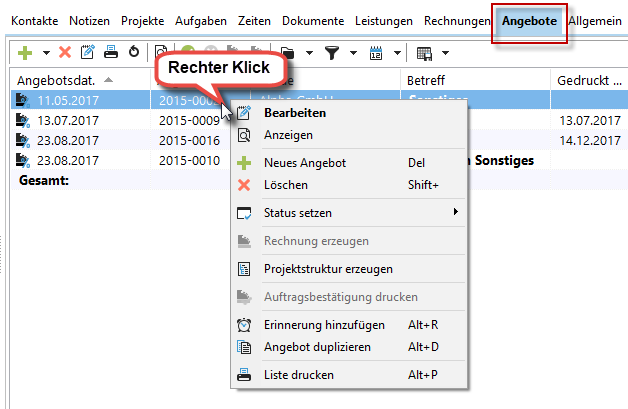This screenshot has height=409, width=628.
Task: Click the printer icon in the toolbar
Action: click(110, 52)
